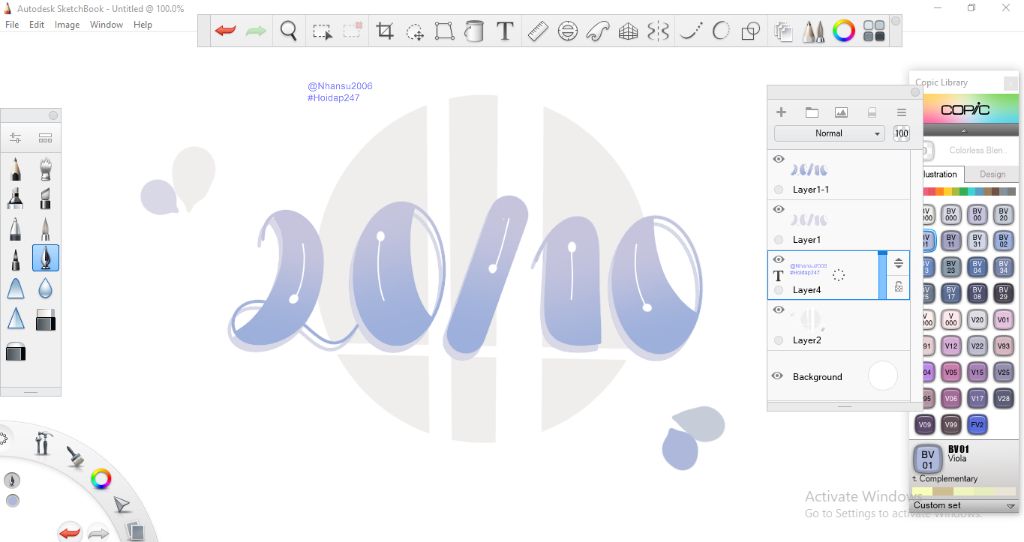This screenshot has width=1024, height=542.
Task: Select the Layer1-1 thumbnail
Action: click(x=810, y=170)
